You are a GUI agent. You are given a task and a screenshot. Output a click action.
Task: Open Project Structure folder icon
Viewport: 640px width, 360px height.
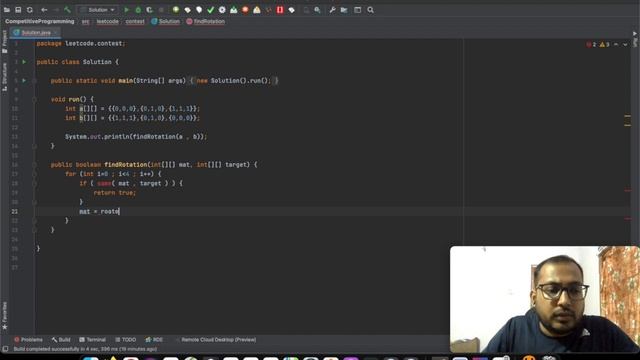[344, 10]
